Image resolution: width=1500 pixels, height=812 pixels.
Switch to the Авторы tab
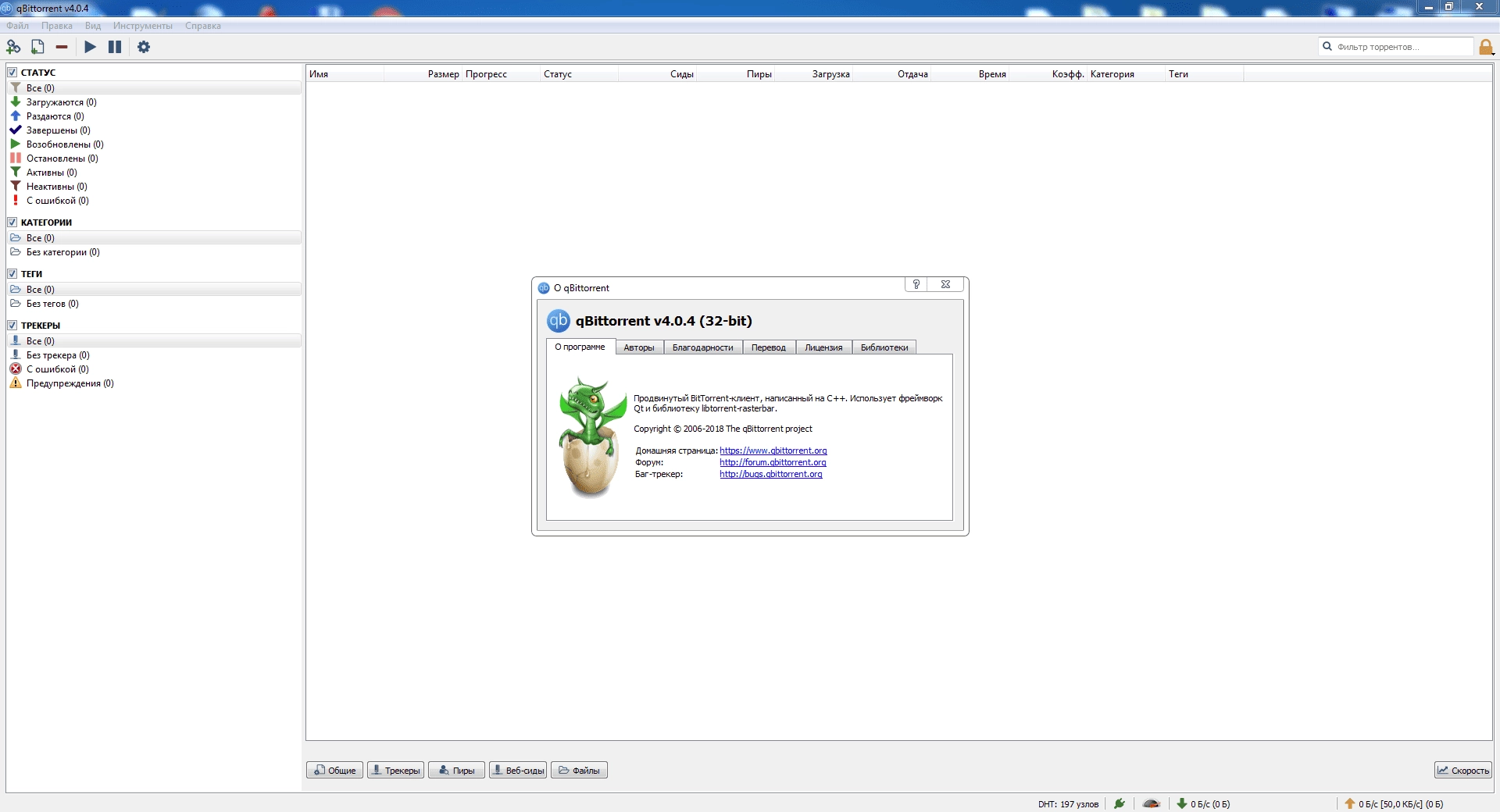[639, 347]
